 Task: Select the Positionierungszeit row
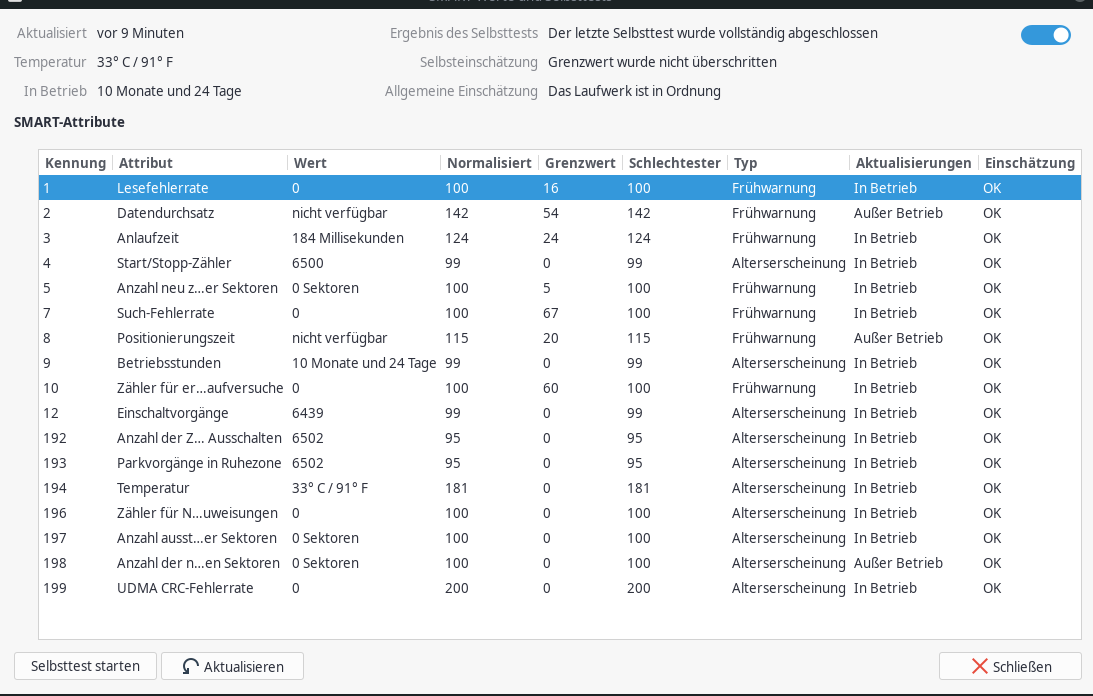click(x=560, y=338)
